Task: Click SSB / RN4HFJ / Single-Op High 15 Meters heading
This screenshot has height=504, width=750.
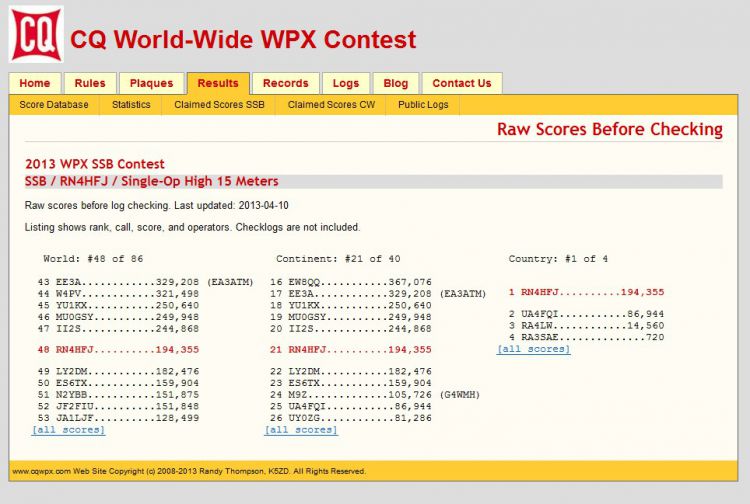Action: (152, 181)
